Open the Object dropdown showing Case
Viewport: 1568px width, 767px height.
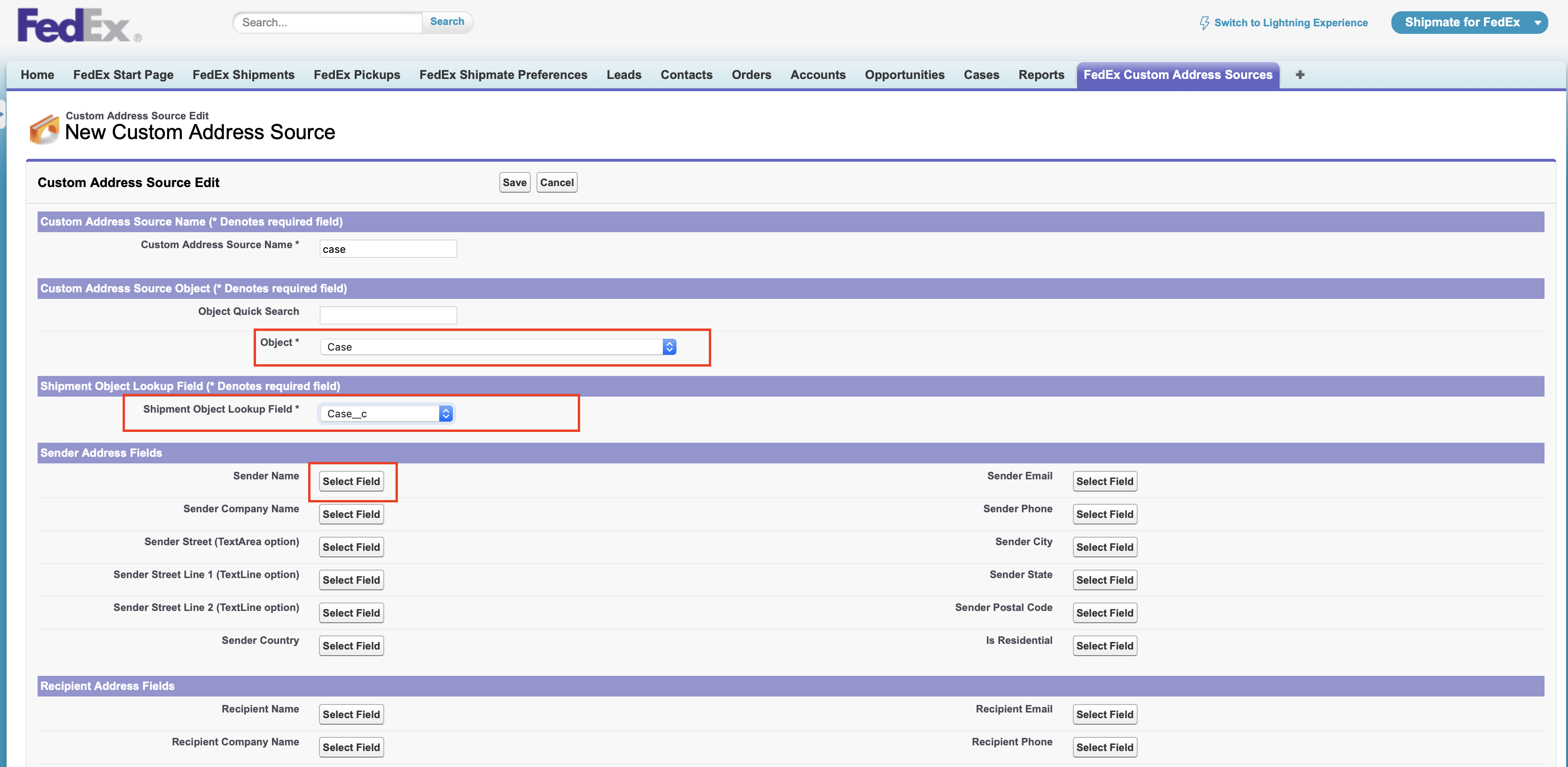[x=498, y=347]
